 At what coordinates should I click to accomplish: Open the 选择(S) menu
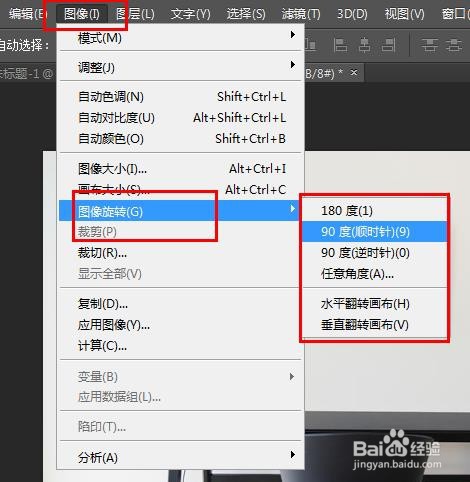click(246, 14)
